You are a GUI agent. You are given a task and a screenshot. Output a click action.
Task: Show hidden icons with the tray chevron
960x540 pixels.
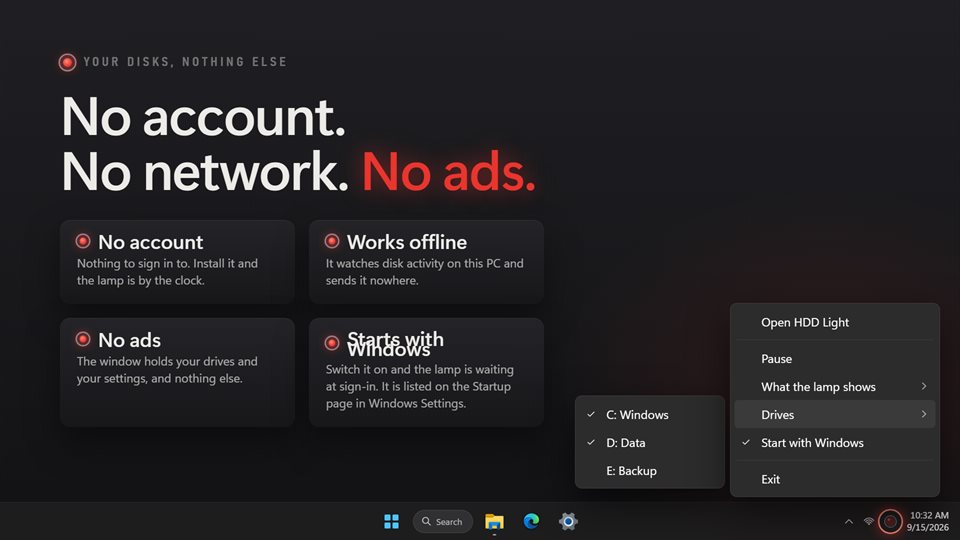pyautogui.click(x=849, y=522)
